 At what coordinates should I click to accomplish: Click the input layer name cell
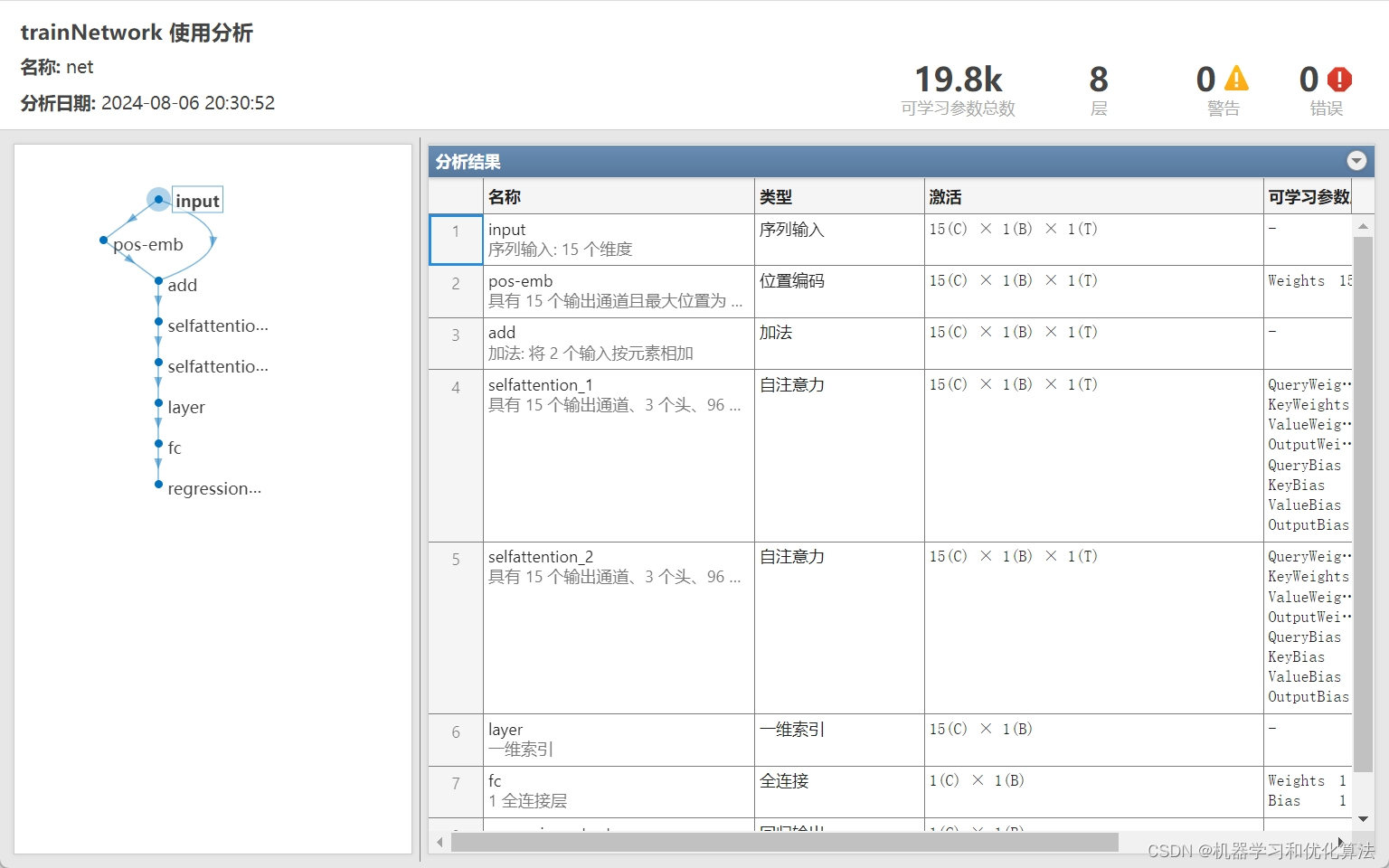point(619,240)
